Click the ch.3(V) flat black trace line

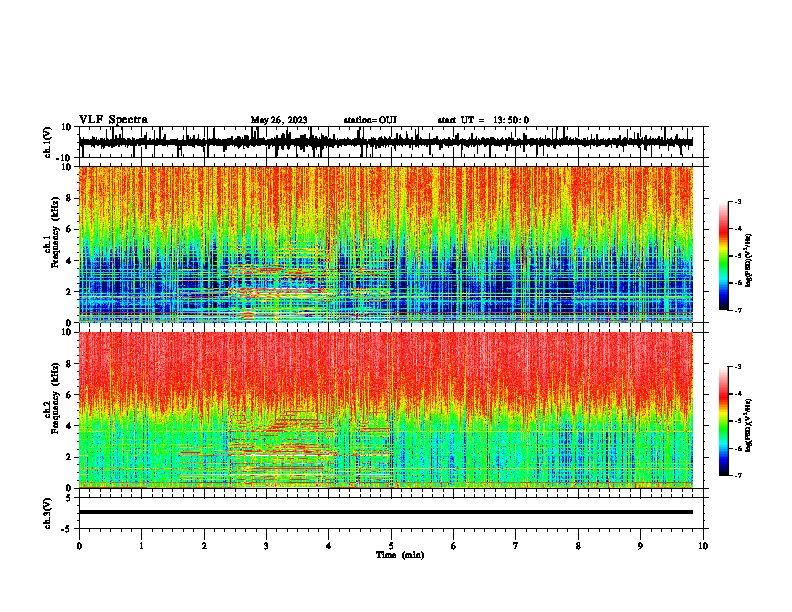coord(386,512)
